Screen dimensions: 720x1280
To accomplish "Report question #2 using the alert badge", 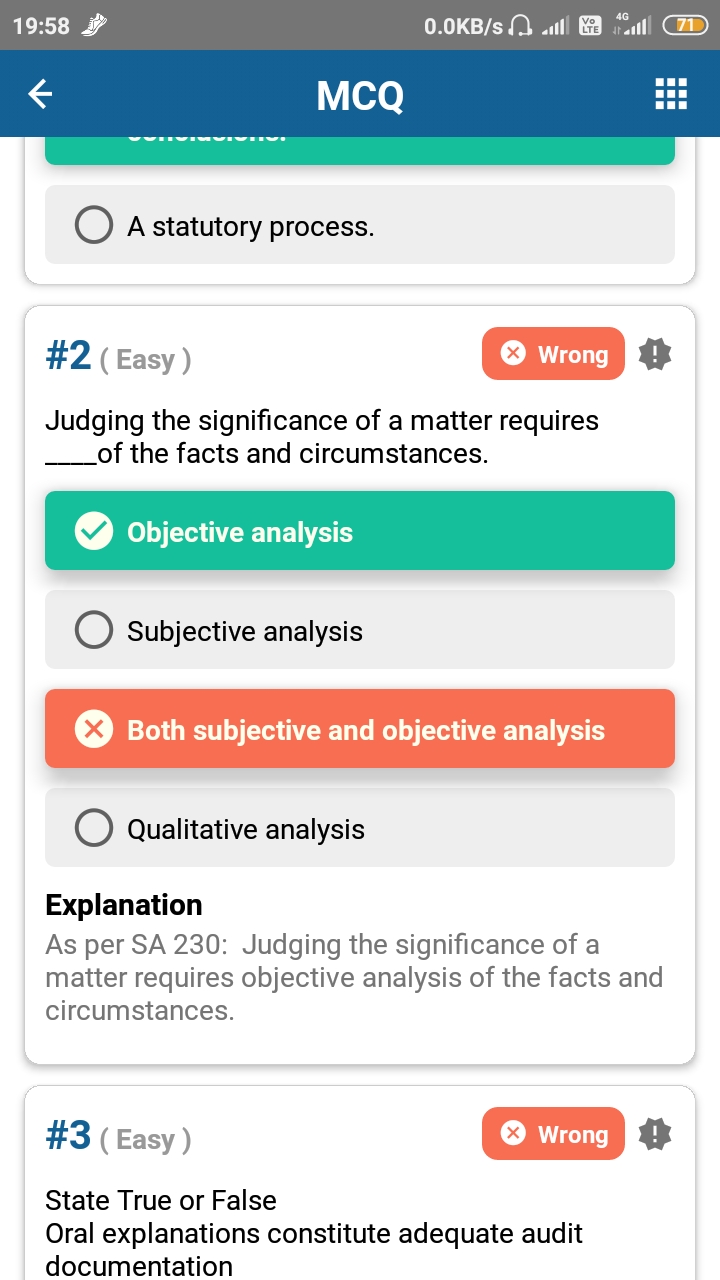I will click(x=655, y=354).
